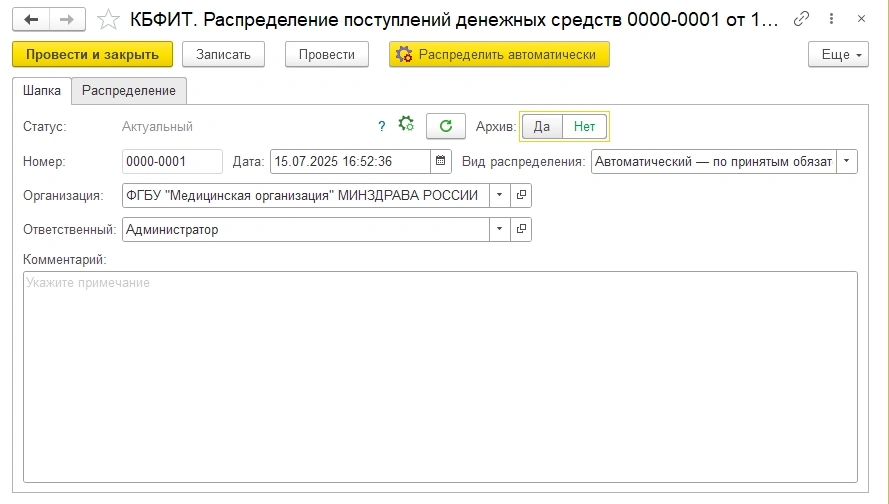Click the document title text
889x504 pixels.
point(454,19)
